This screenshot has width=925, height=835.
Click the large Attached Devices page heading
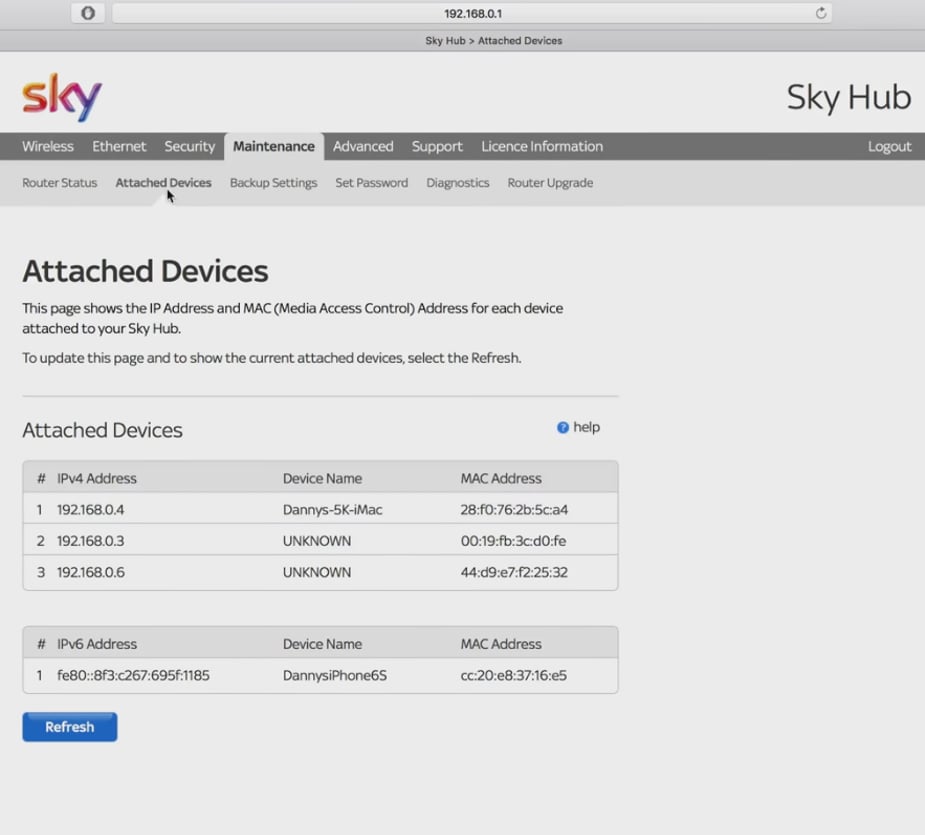145,271
